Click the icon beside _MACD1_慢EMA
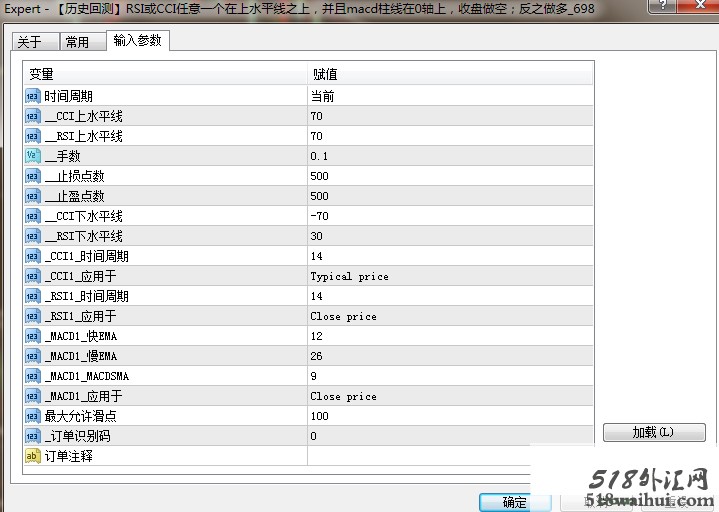This screenshot has height=512, width=719. point(33,356)
